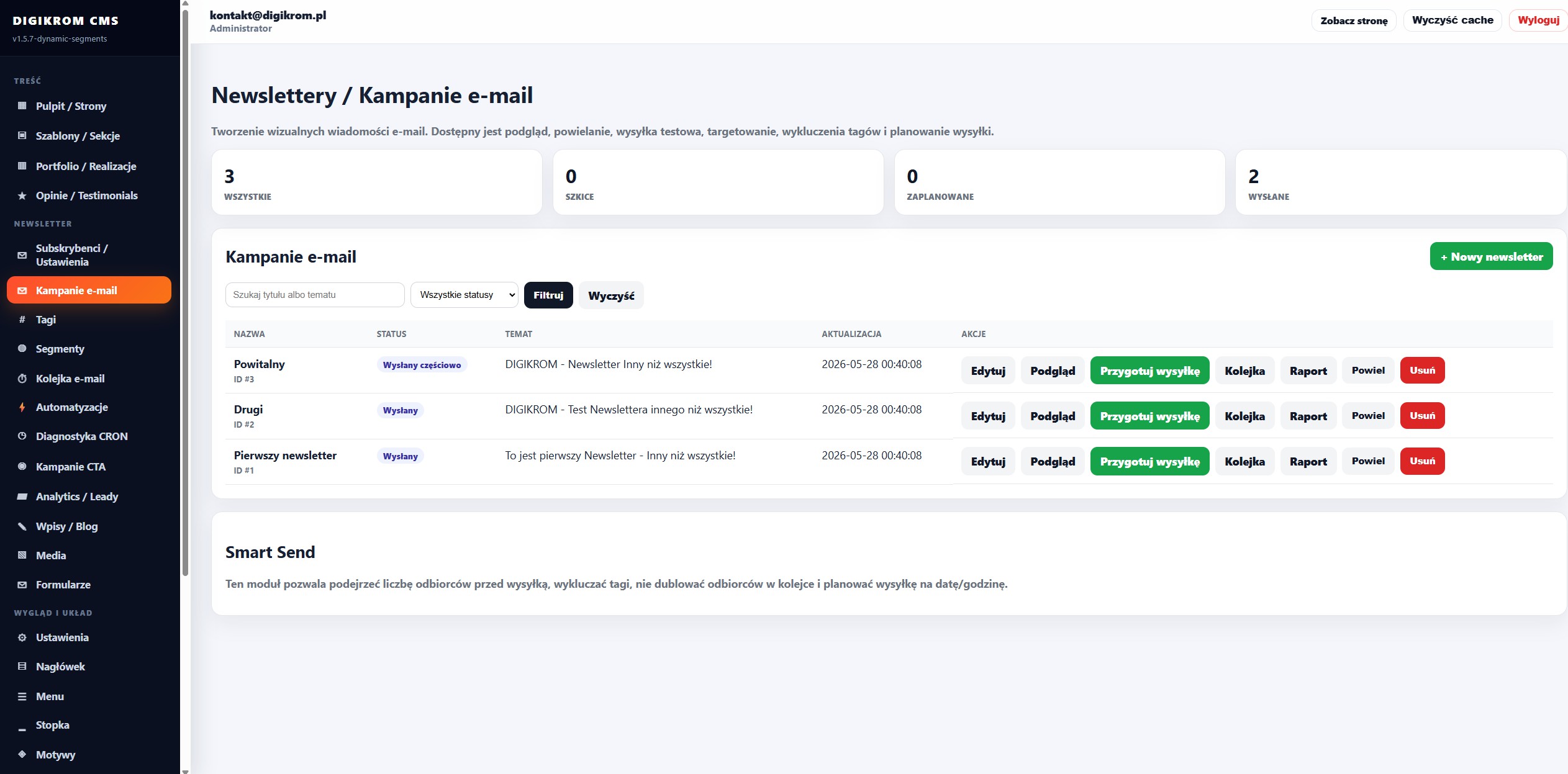
Task: Click the Wyczyść filter button
Action: [611, 295]
